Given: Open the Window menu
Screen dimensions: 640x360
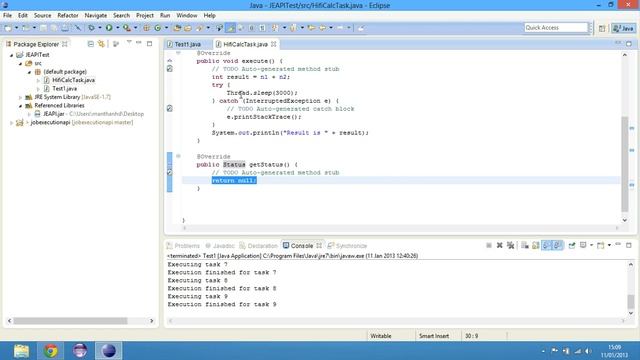Looking at the screenshot, I should click(x=187, y=16).
